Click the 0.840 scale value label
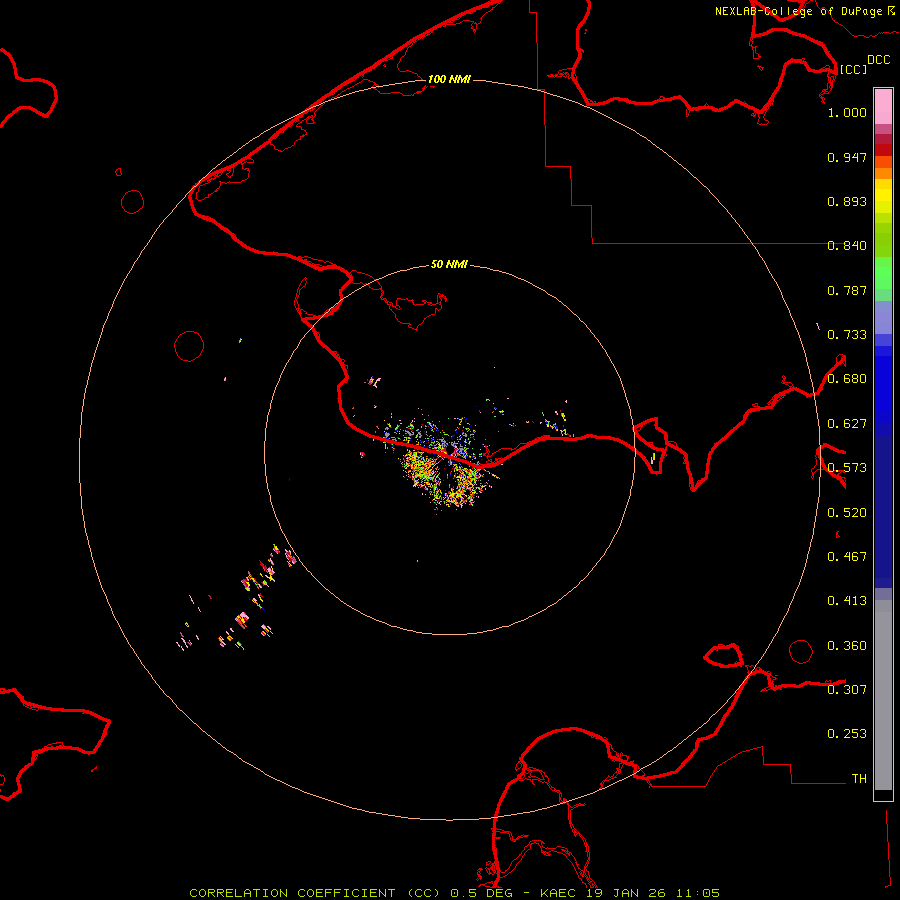 (847, 246)
